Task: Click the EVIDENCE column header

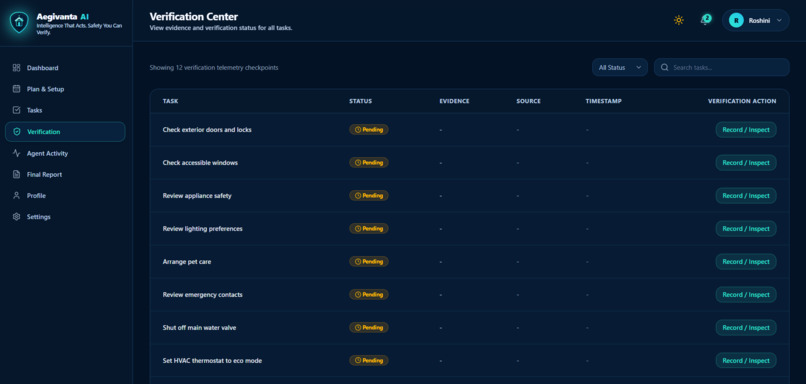Action: 454,101
